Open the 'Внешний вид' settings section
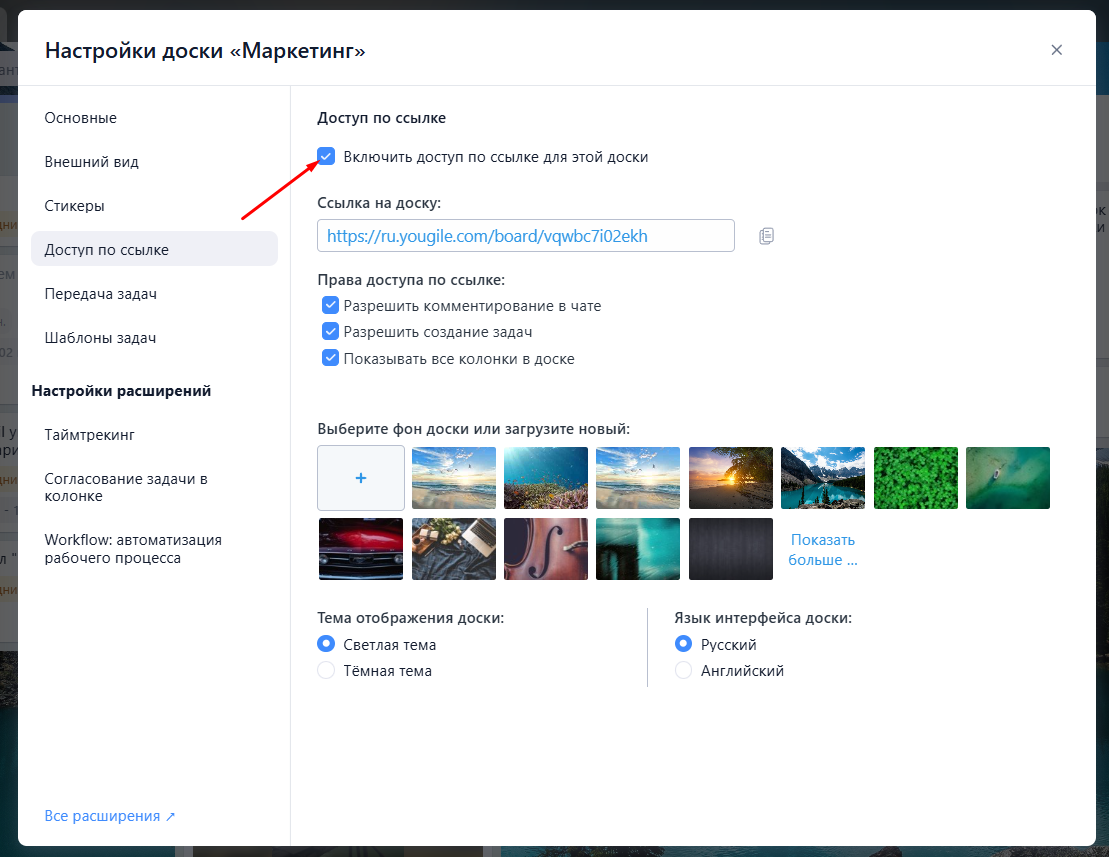Screen dimensions: 1109x857 pos(154,162)
